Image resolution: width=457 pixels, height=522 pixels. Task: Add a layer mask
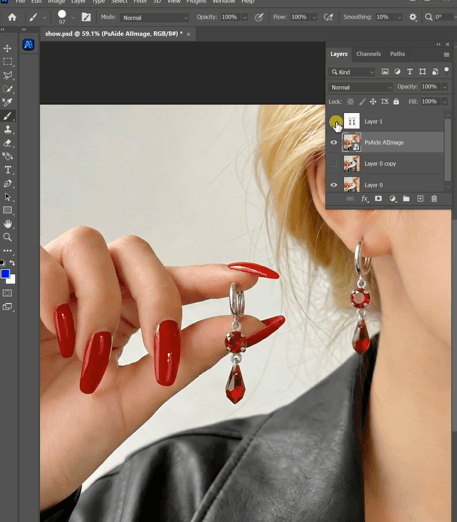(x=378, y=199)
